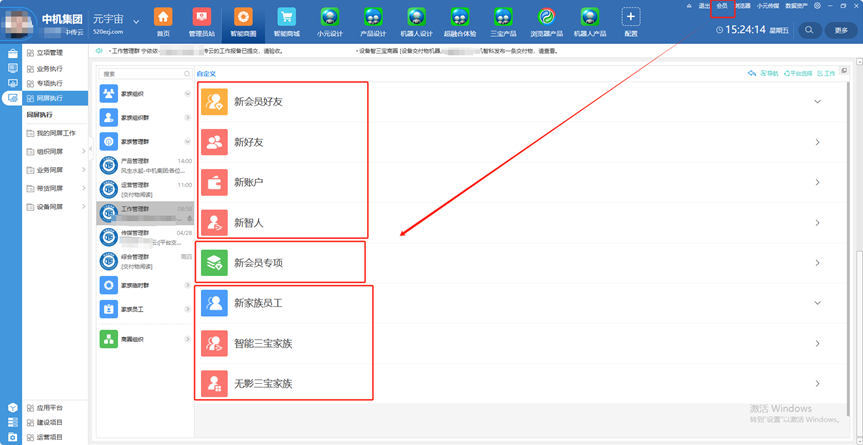Open the 新好友 icon

(214, 142)
